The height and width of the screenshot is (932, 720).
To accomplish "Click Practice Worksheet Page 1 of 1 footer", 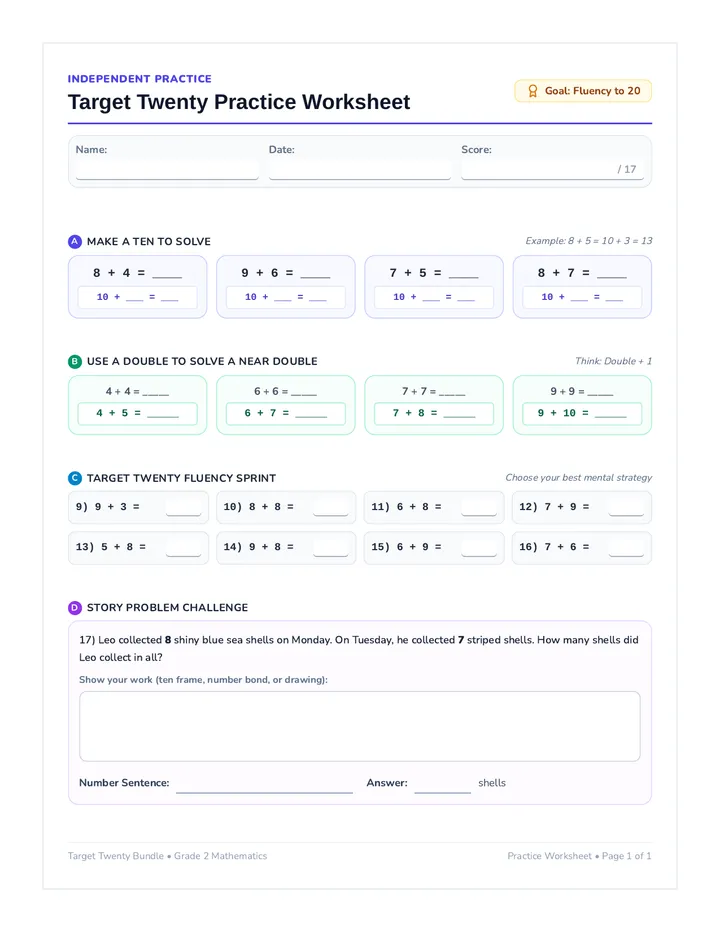I will click(x=579, y=856).
